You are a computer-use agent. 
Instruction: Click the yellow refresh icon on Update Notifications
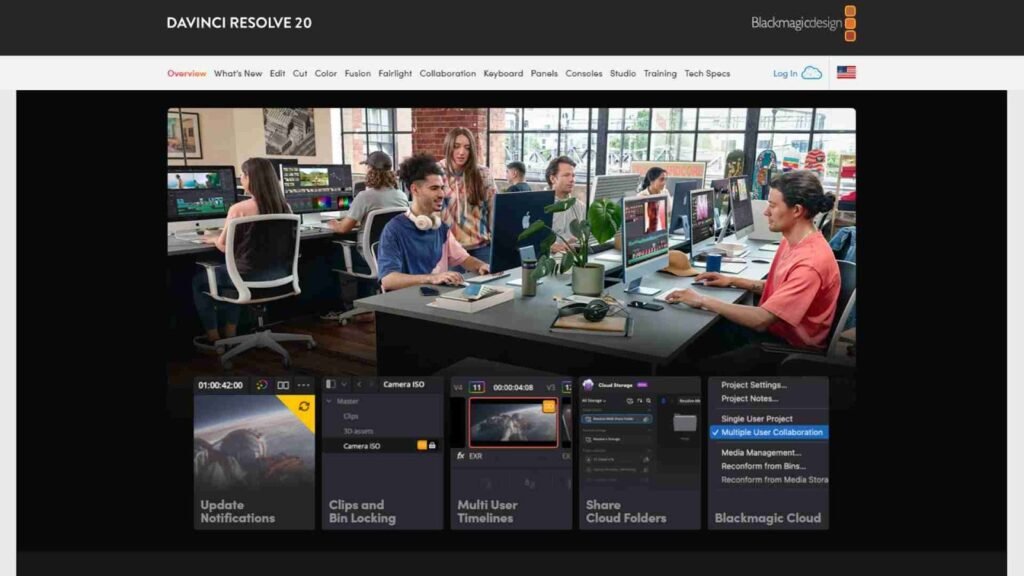coord(304,405)
